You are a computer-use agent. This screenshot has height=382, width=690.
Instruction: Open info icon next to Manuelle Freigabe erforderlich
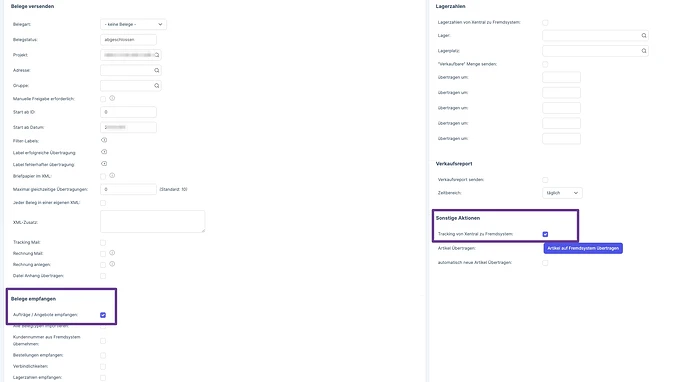click(112, 98)
